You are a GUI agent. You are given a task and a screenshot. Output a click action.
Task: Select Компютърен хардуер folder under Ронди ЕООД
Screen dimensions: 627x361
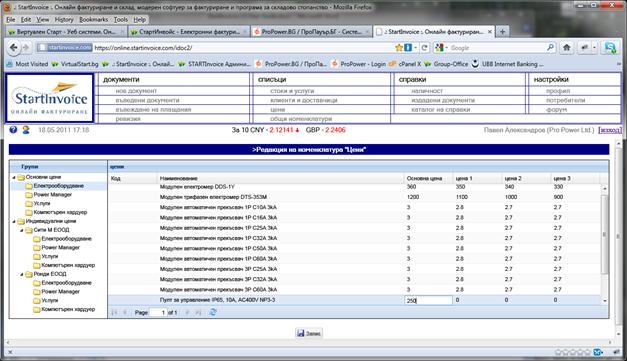pos(68,309)
